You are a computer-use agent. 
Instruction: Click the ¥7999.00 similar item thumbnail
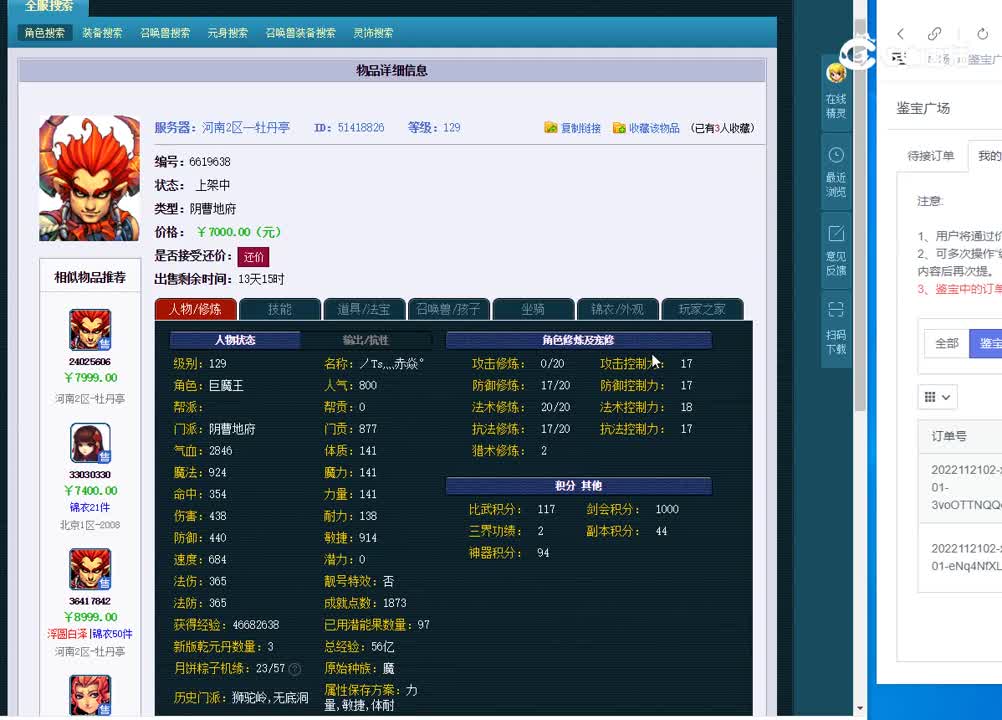point(89,331)
